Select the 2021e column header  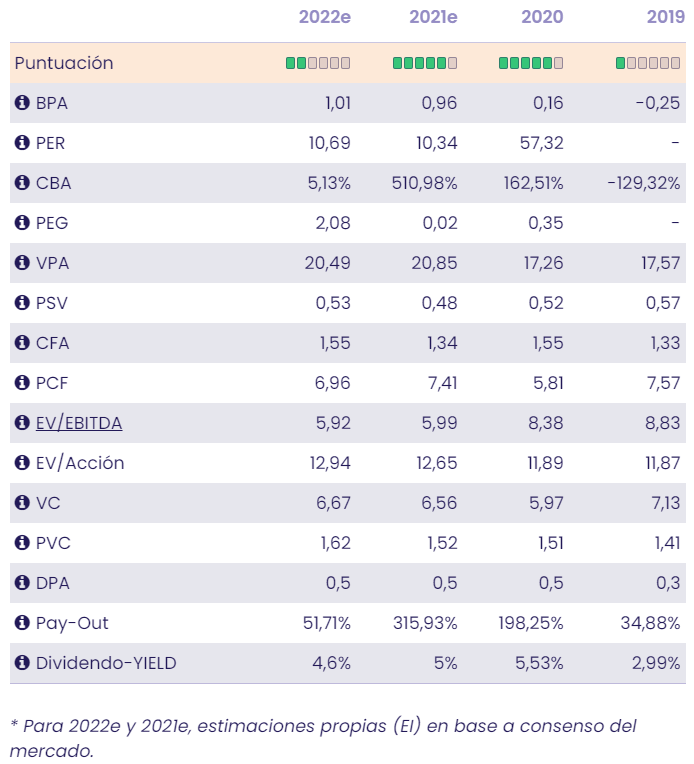coord(433,17)
